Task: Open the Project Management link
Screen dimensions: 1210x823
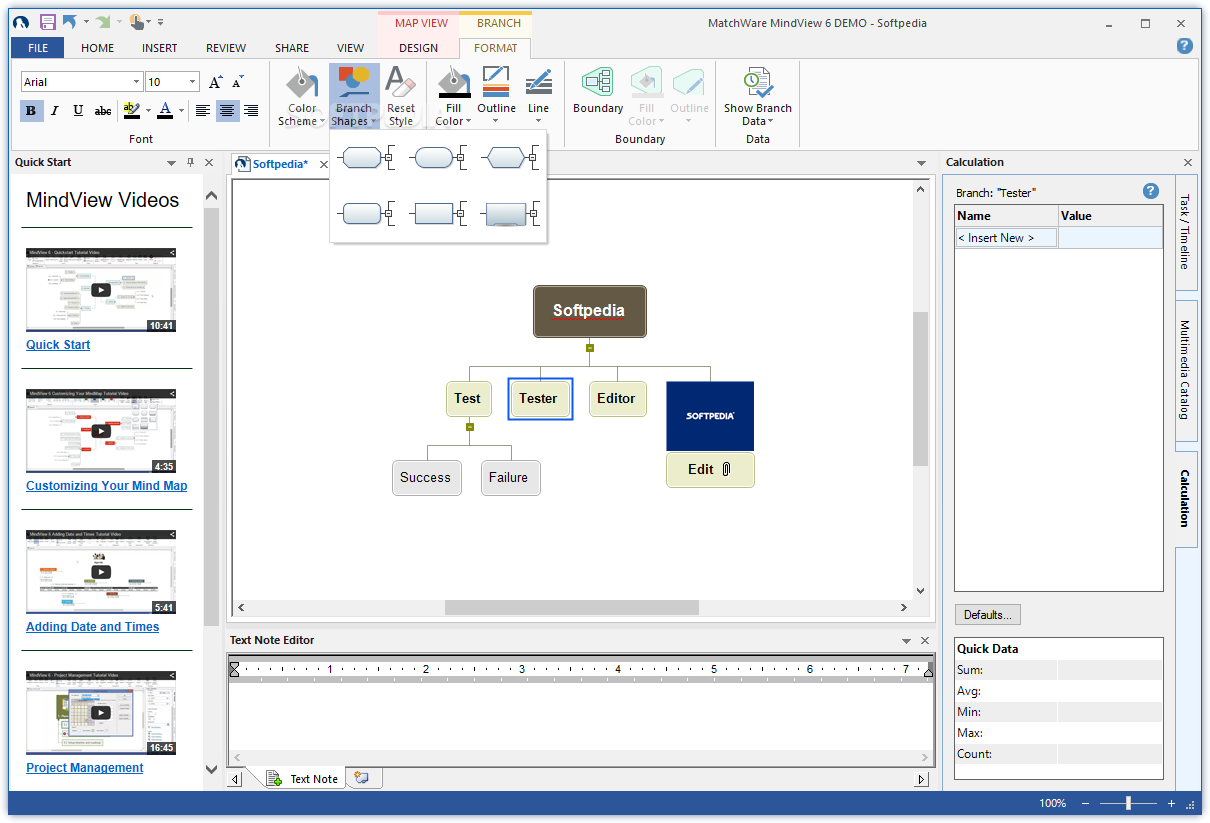Action: [x=85, y=768]
